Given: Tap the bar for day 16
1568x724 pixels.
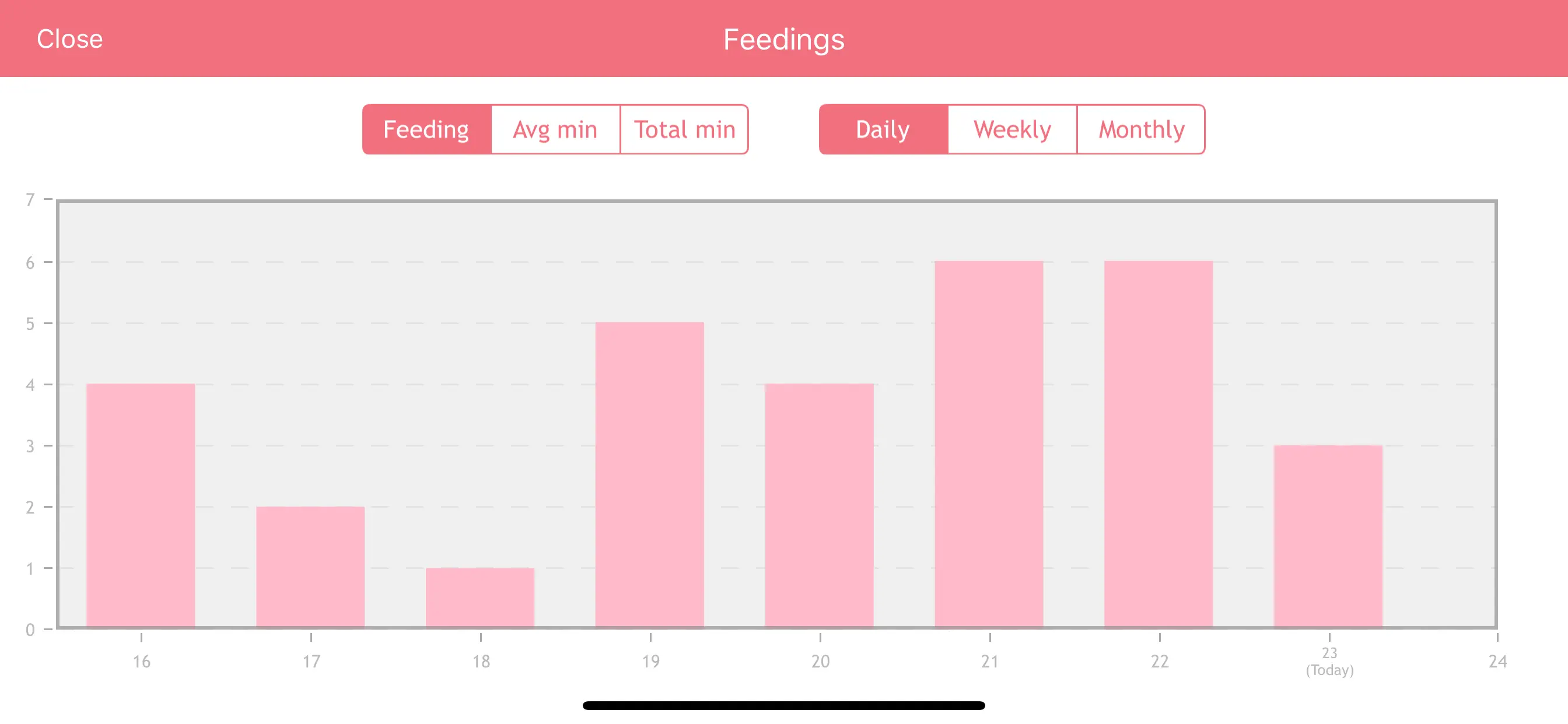Looking at the screenshot, I should tap(141, 505).
